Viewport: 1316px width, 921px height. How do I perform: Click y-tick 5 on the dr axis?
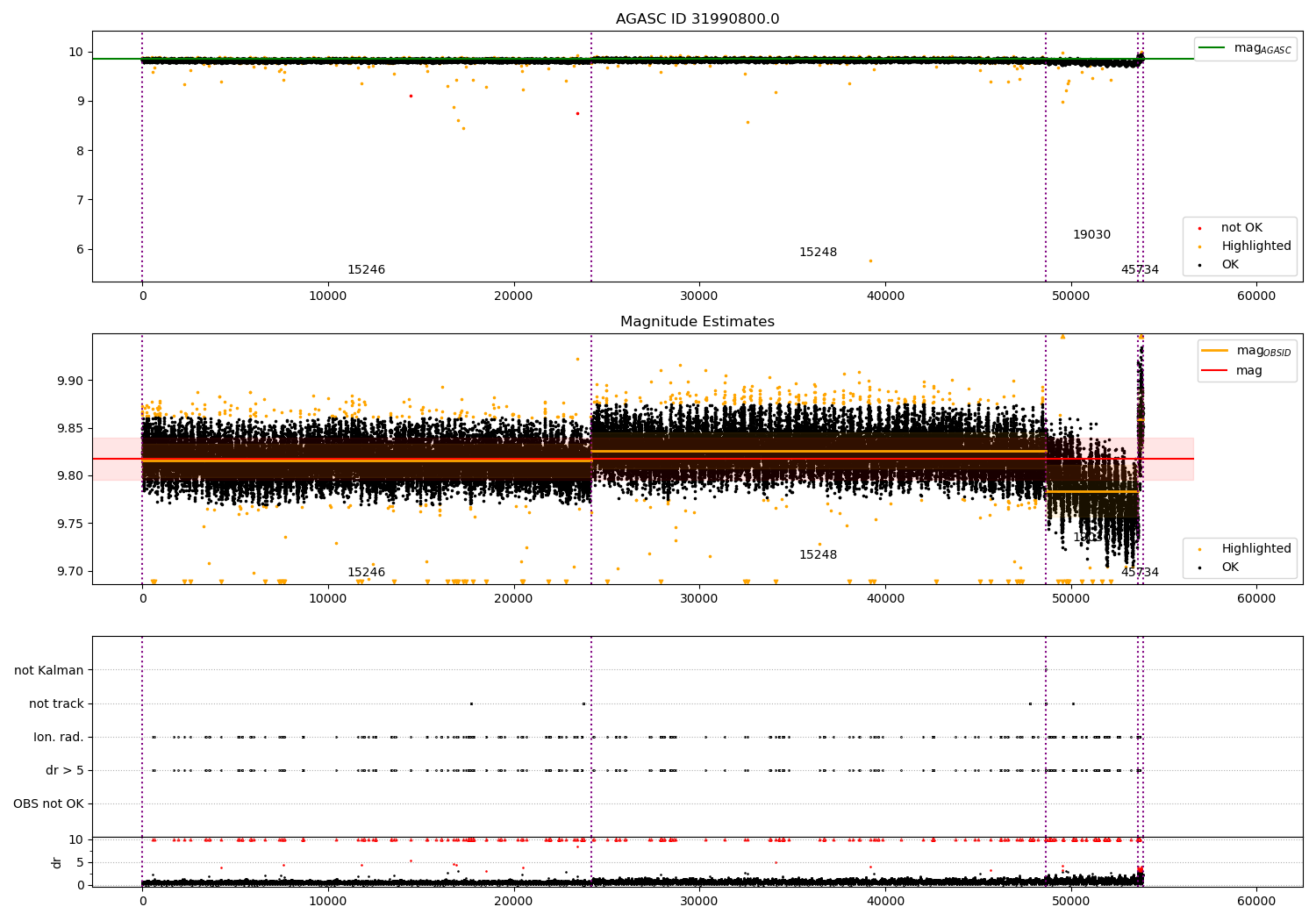tap(80, 863)
